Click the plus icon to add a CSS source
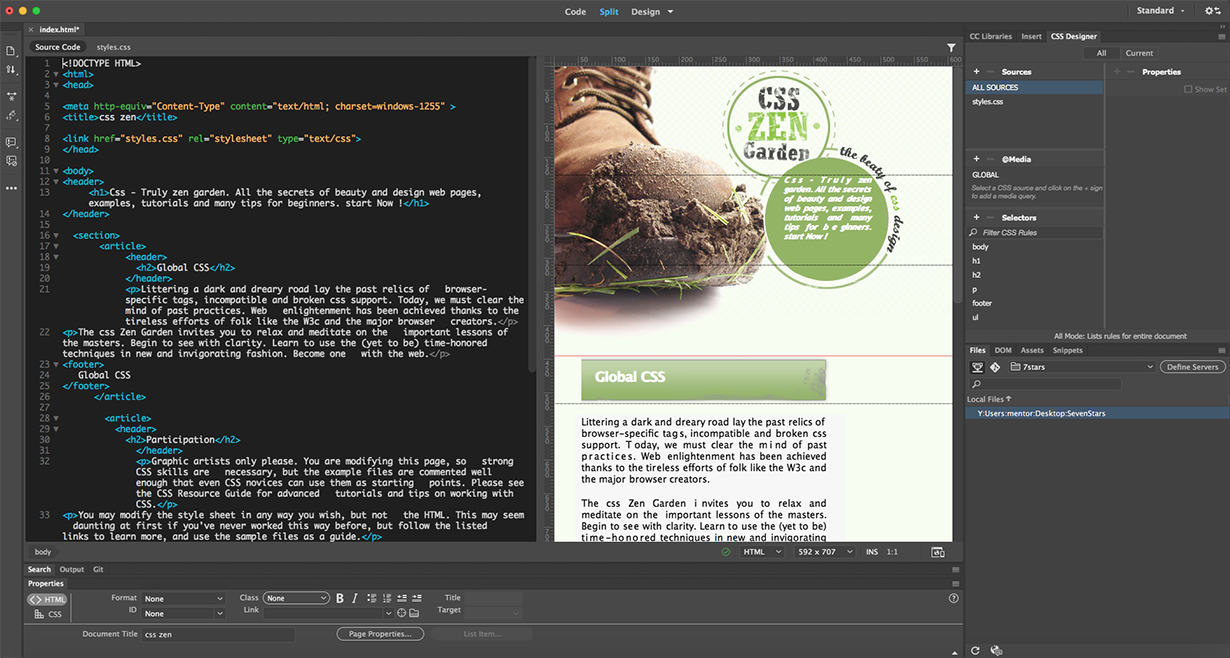 [x=976, y=72]
